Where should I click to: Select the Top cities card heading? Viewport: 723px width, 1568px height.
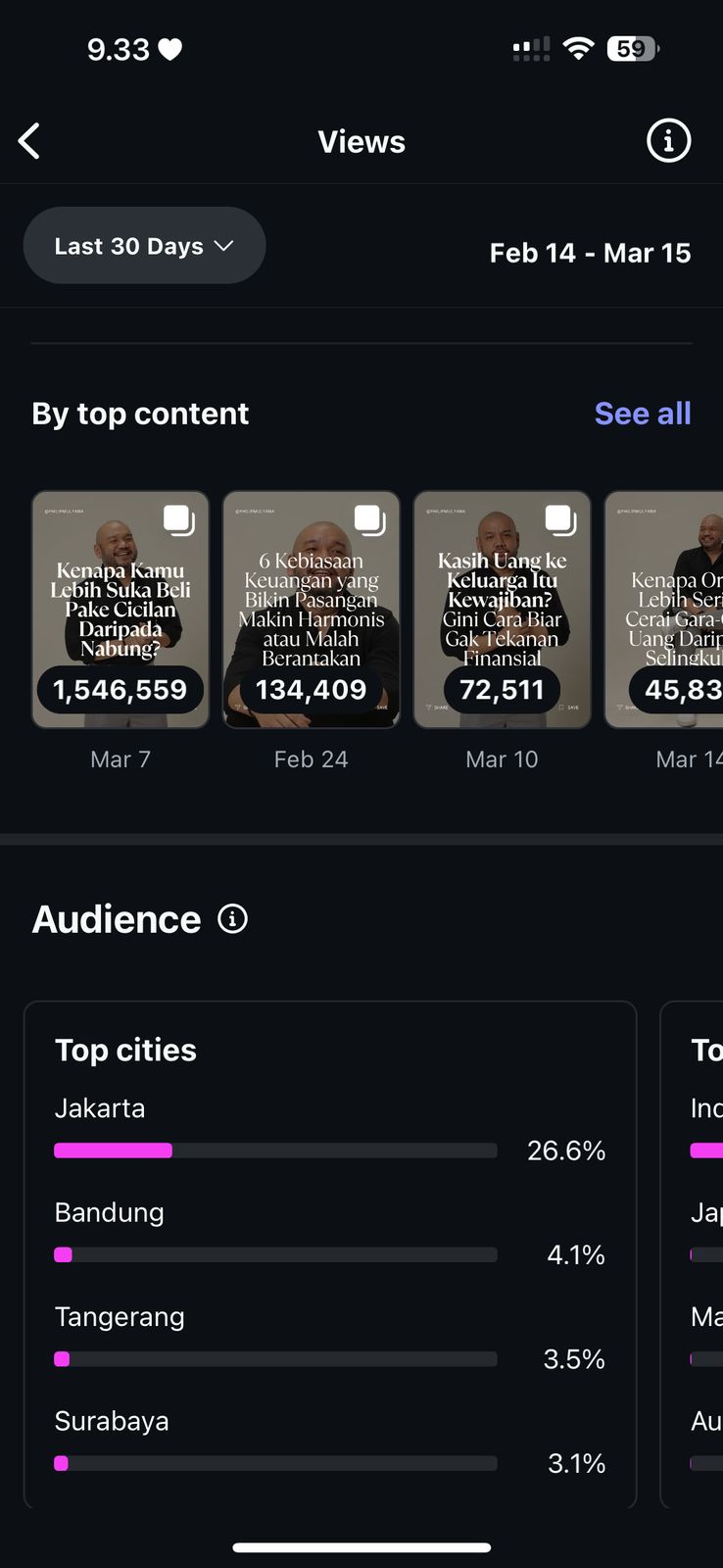click(x=125, y=1051)
